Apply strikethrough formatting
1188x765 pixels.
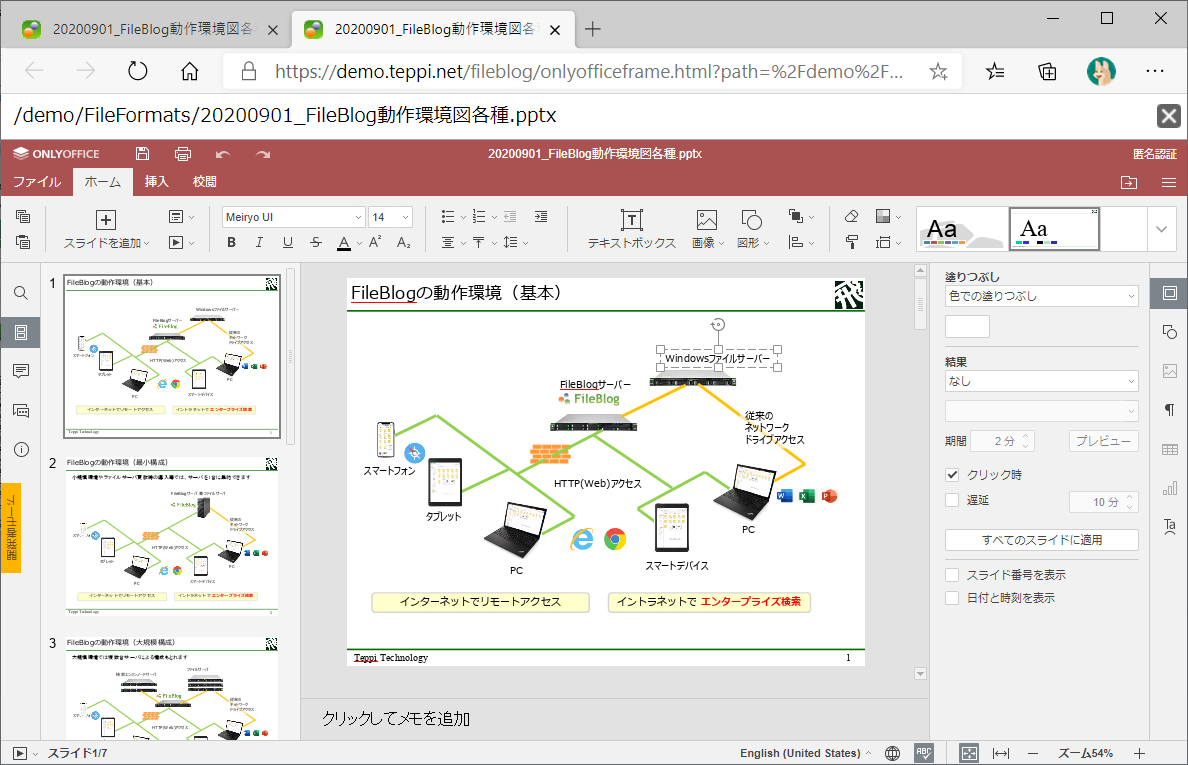[316, 242]
